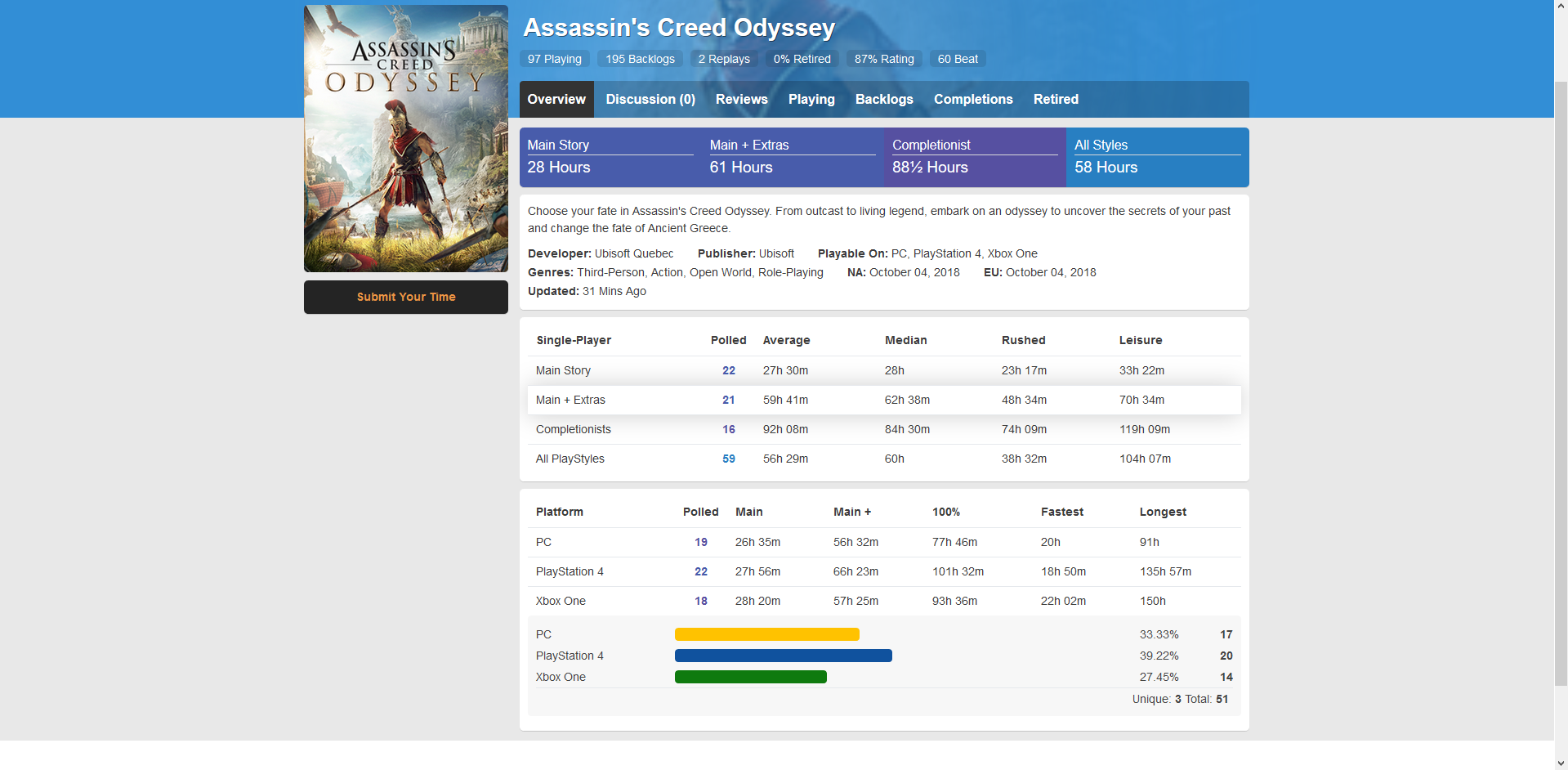Click Completionists polled count 16
Screen dimensions: 1568x770
point(728,429)
